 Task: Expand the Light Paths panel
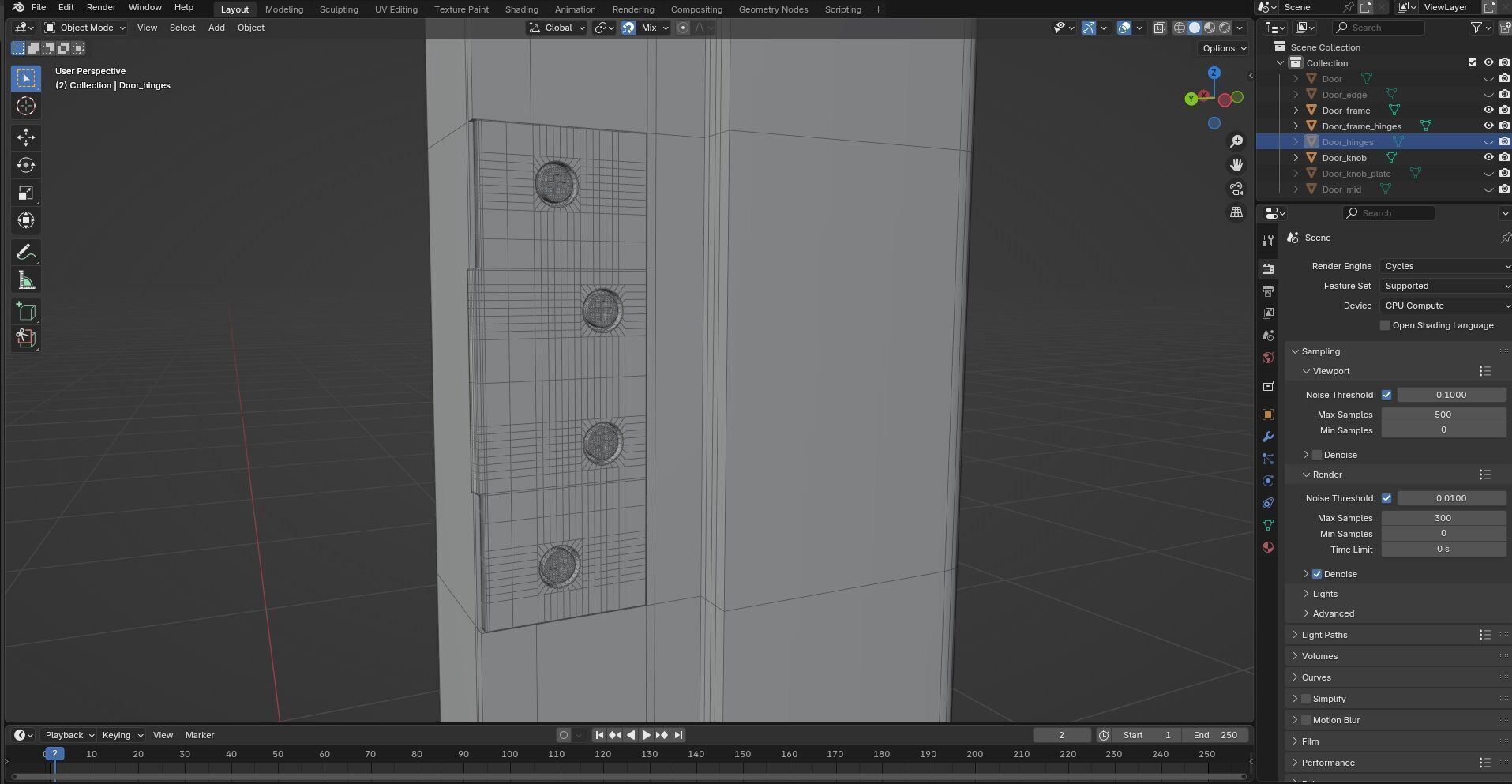(1324, 635)
